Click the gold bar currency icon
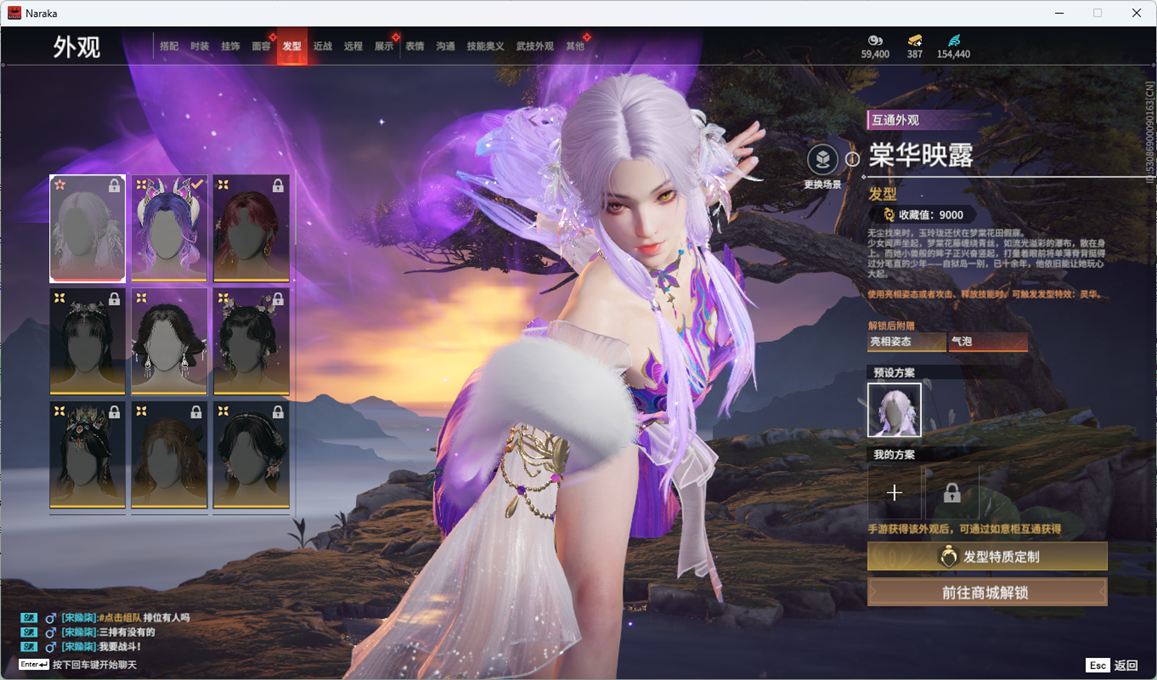The width and height of the screenshot is (1157, 680). coord(915,40)
